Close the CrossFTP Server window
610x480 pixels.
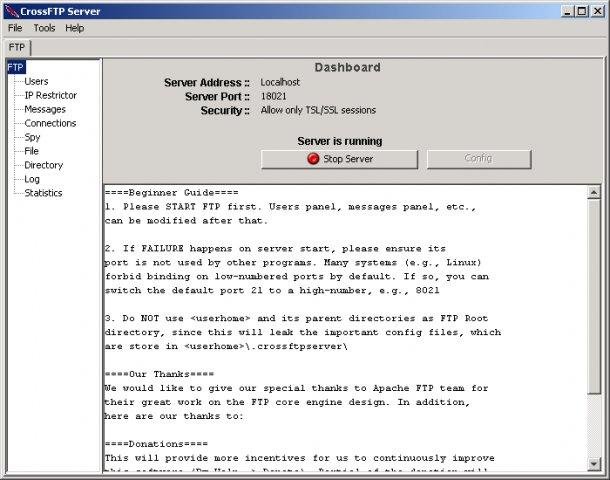[597, 11]
